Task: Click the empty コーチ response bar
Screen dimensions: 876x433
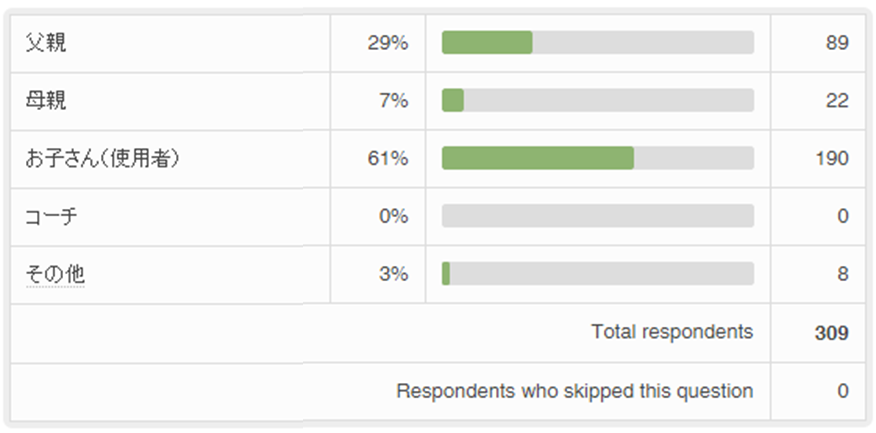Action: (x=597, y=216)
